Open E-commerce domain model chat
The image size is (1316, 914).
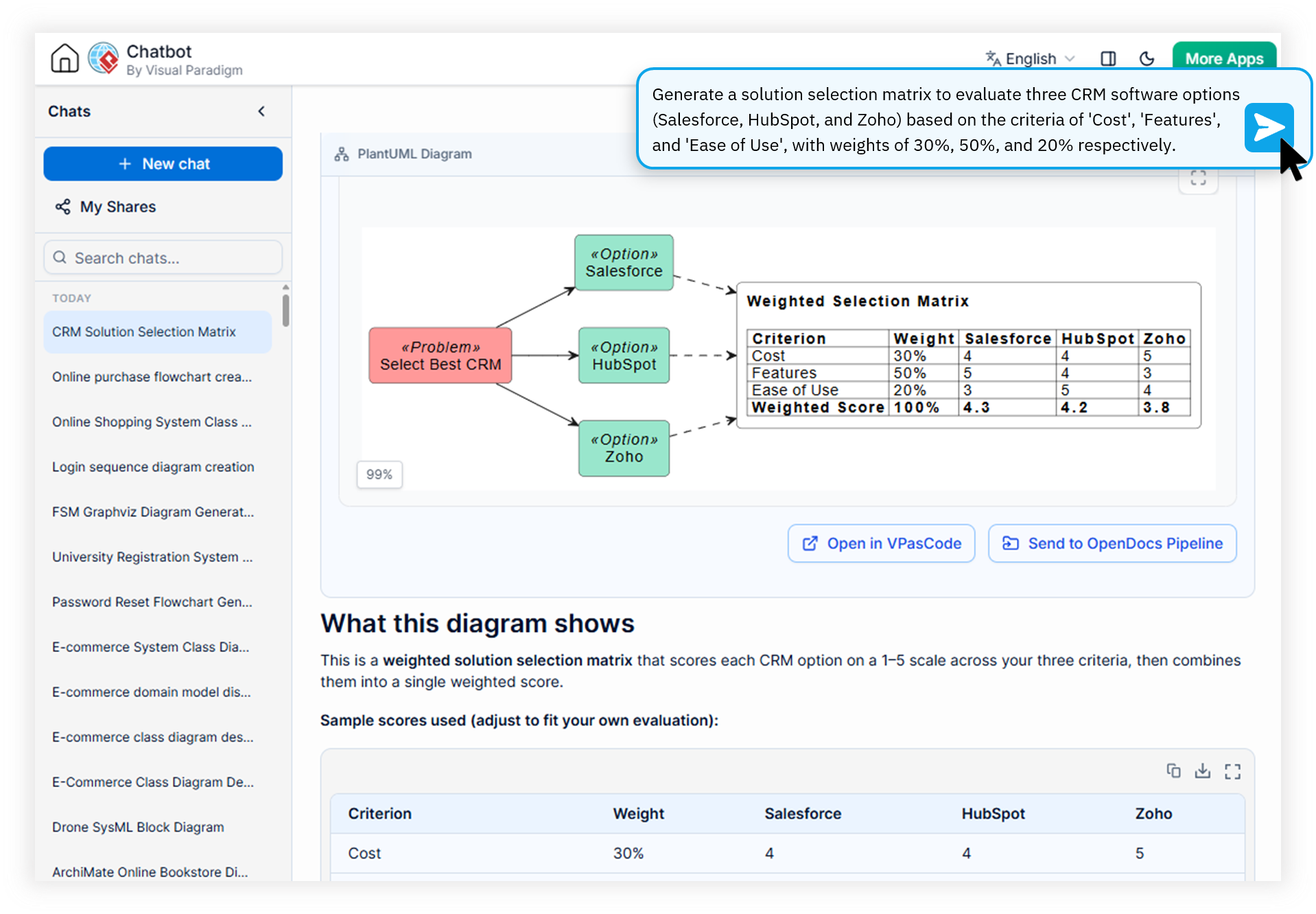[x=158, y=692]
